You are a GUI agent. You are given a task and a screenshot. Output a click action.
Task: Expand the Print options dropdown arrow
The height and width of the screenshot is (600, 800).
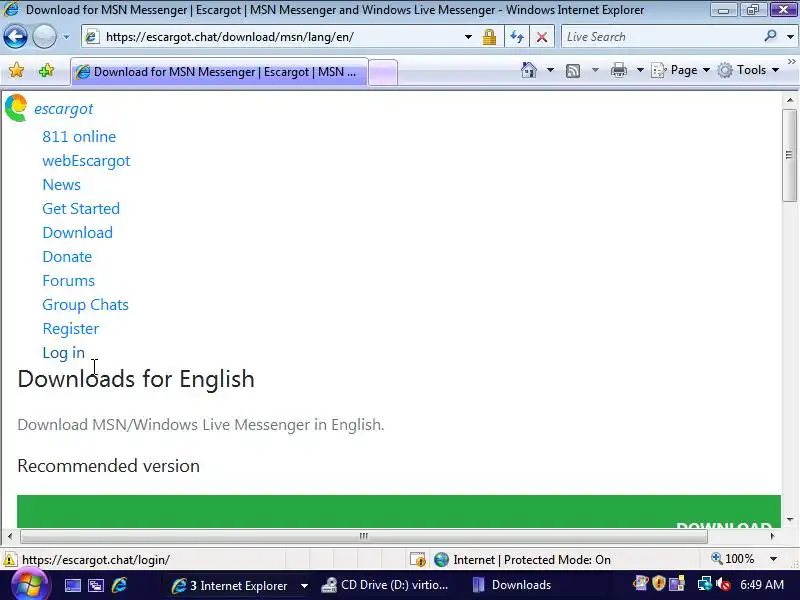point(640,70)
